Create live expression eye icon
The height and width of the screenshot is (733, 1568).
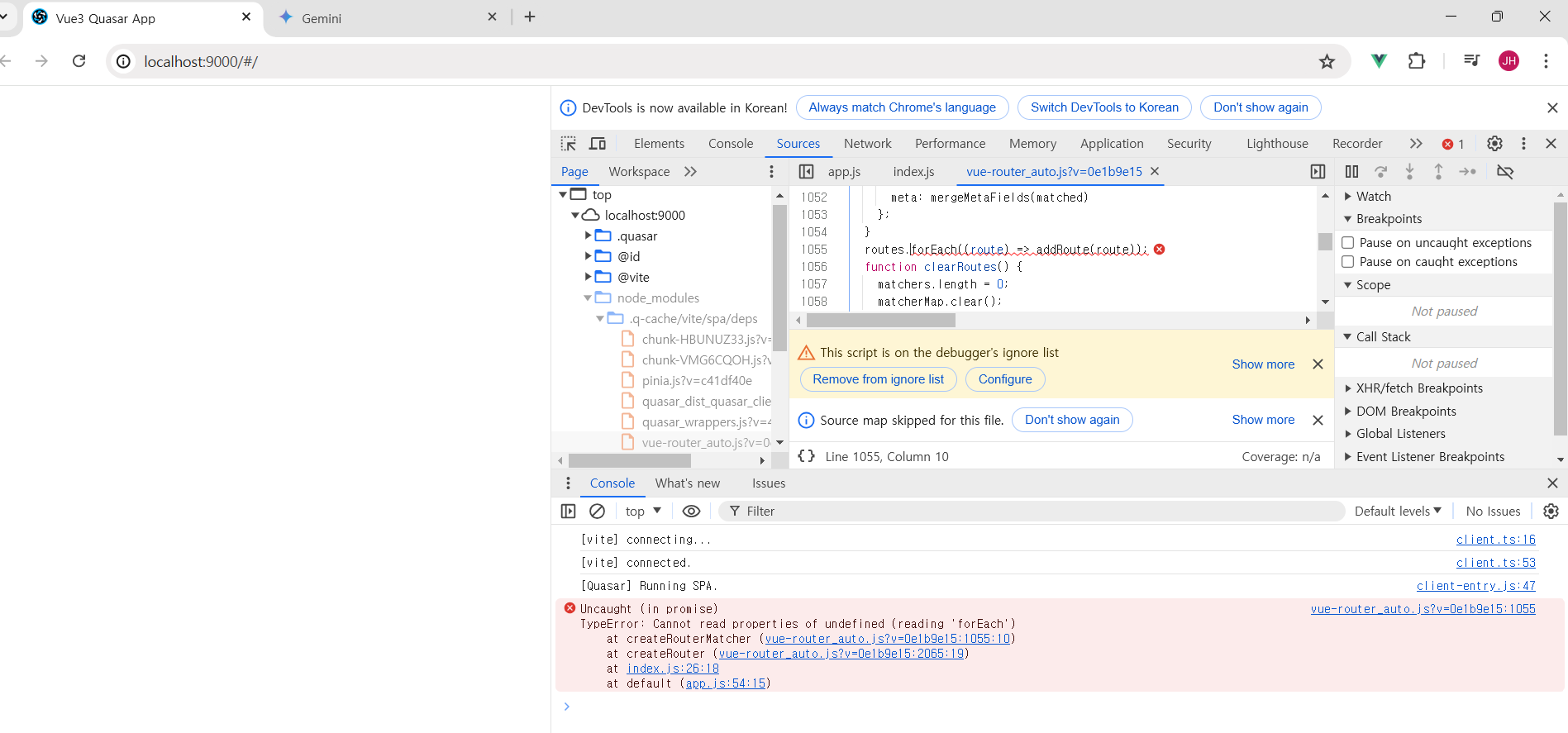691,512
